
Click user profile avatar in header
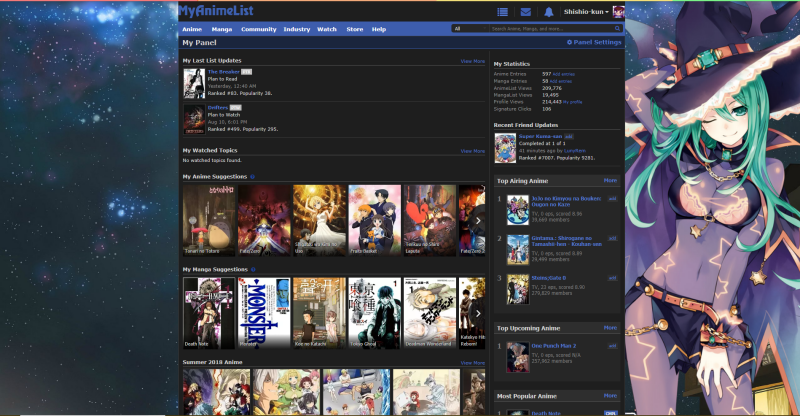(618, 12)
